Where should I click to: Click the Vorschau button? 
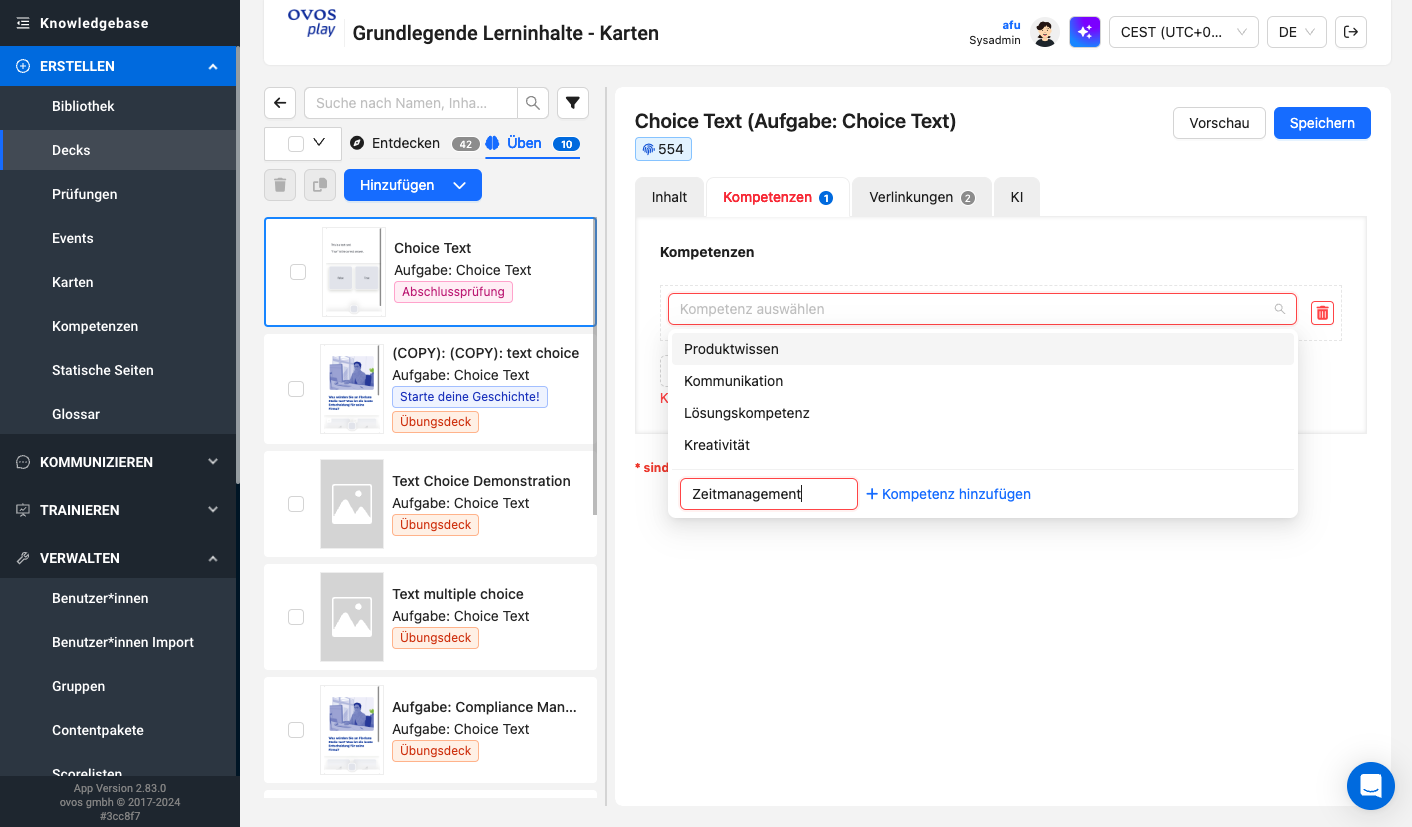tap(1219, 123)
